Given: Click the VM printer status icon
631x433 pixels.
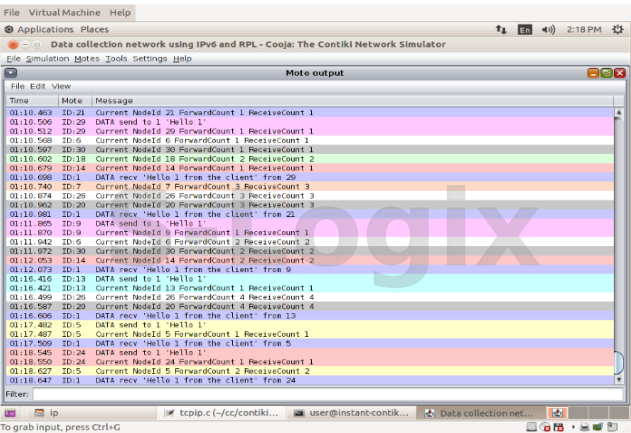Looking at the screenshot, I should [x=585, y=427].
